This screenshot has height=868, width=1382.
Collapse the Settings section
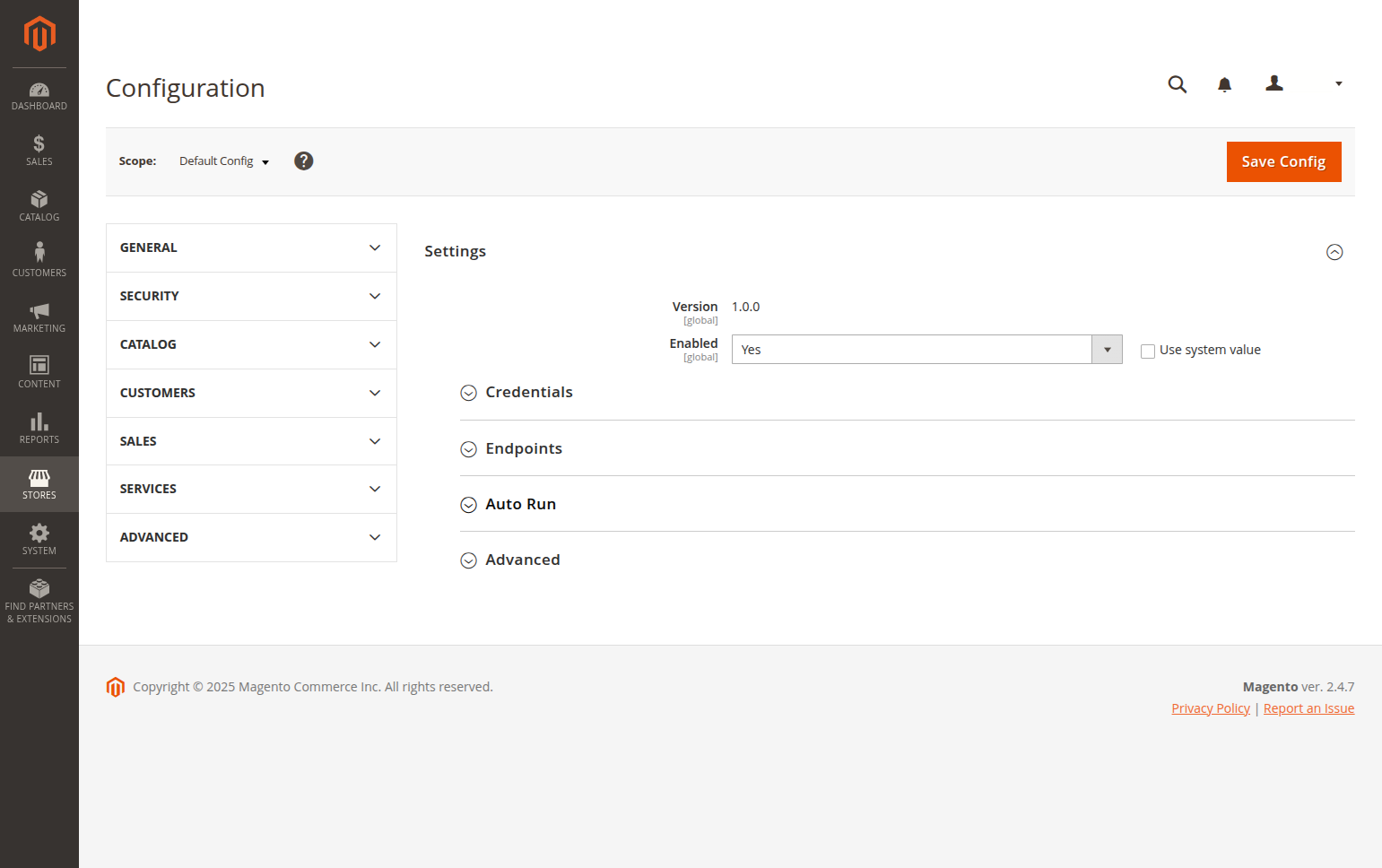pos(1334,252)
